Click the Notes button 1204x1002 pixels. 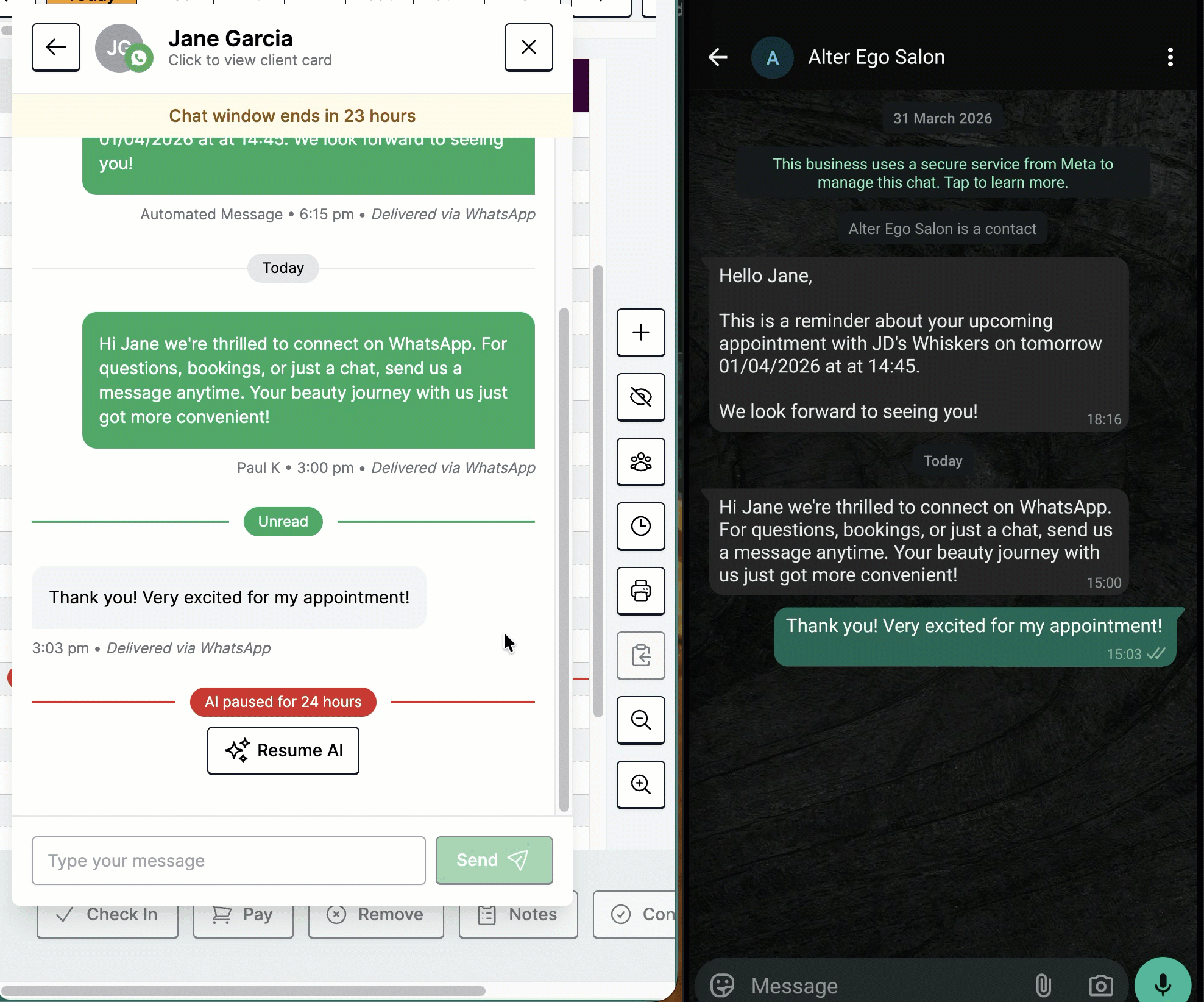click(x=519, y=915)
